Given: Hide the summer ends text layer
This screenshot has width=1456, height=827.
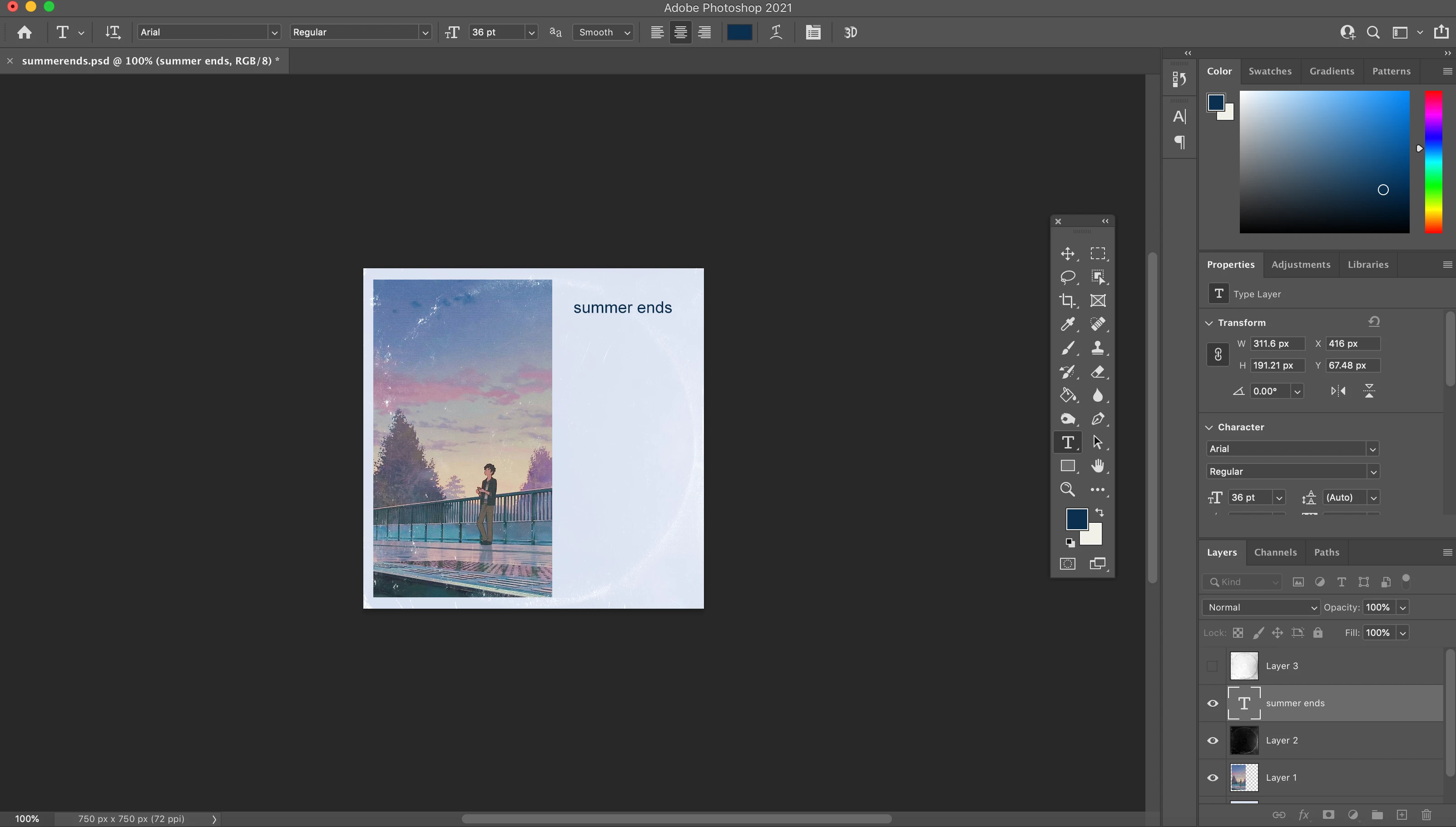Looking at the screenshot, I should click(1212, 703).
